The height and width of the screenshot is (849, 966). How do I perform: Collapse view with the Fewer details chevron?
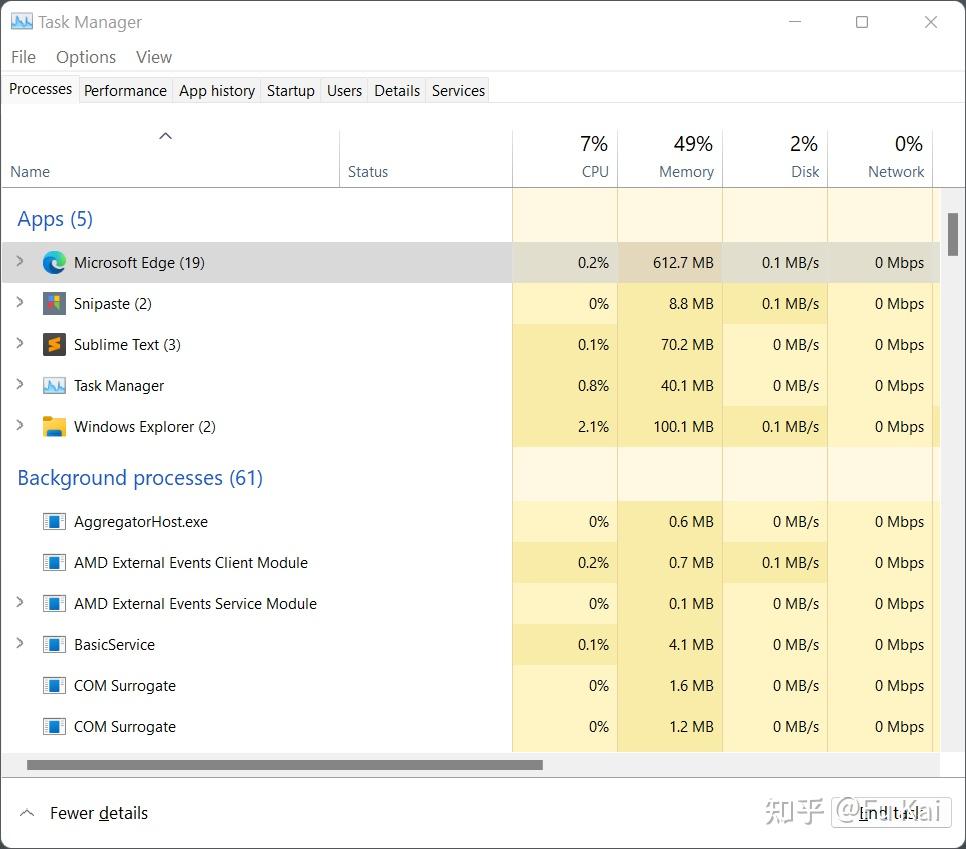click(27, 813)
